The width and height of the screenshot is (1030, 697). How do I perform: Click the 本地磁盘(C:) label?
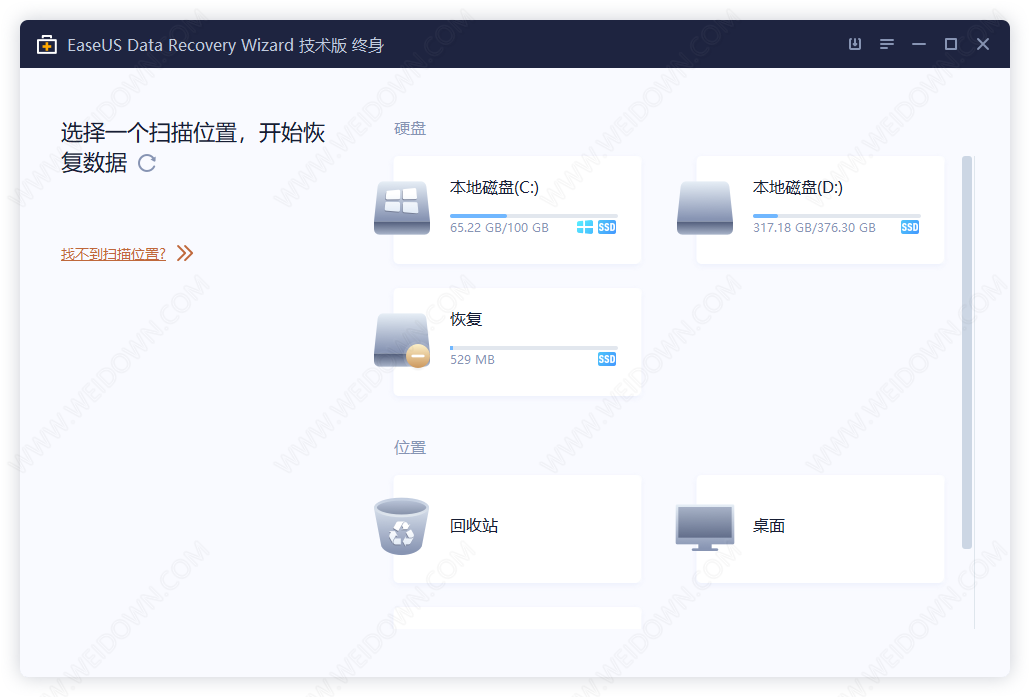[x=494, y=188]
